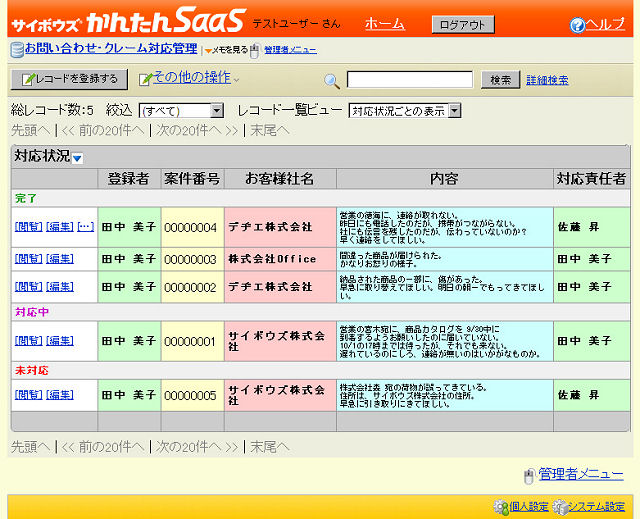This screenshot has width=640, height=519.
Task: Click case number 00000001 cell
Action: [193, 341]
